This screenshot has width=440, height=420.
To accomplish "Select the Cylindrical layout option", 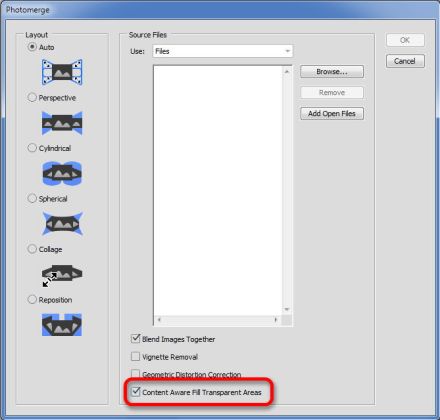I will point(32,148).
